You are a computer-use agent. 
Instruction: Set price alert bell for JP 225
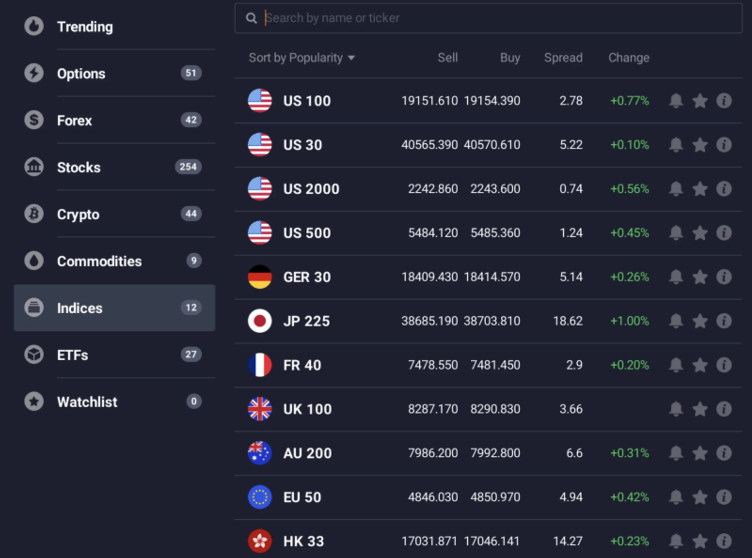click(676, 321)
